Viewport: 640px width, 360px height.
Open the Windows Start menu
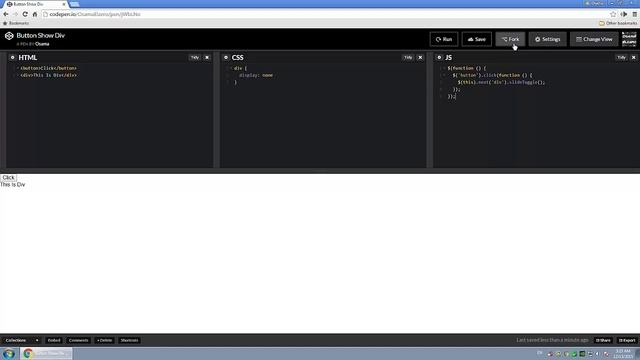point(9,353)
